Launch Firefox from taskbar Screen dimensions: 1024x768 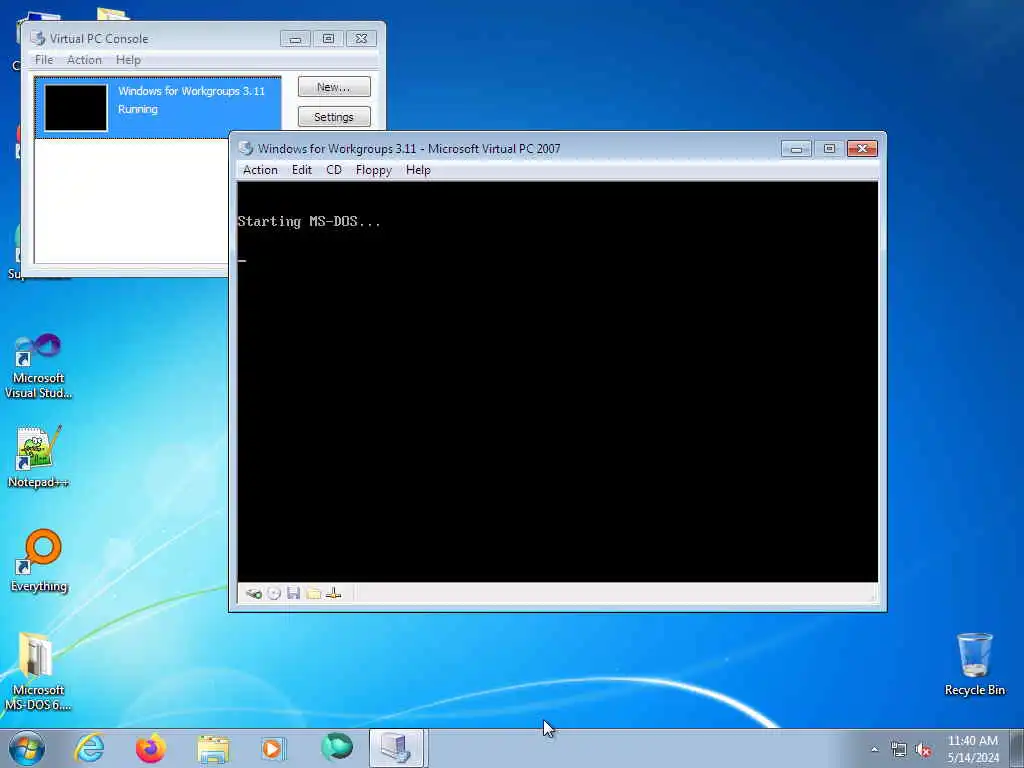pyautogui.click(x=151, y=748)
